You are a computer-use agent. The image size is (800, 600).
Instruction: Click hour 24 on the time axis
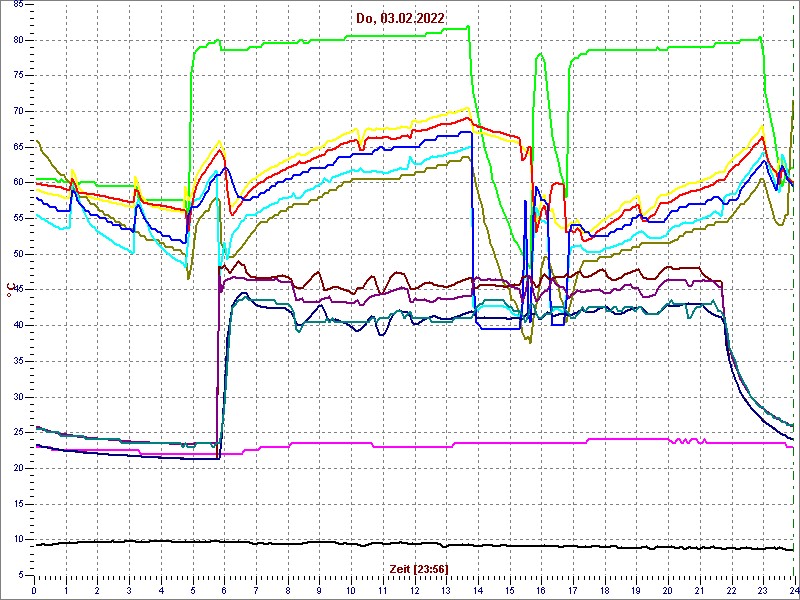point(793,588)
